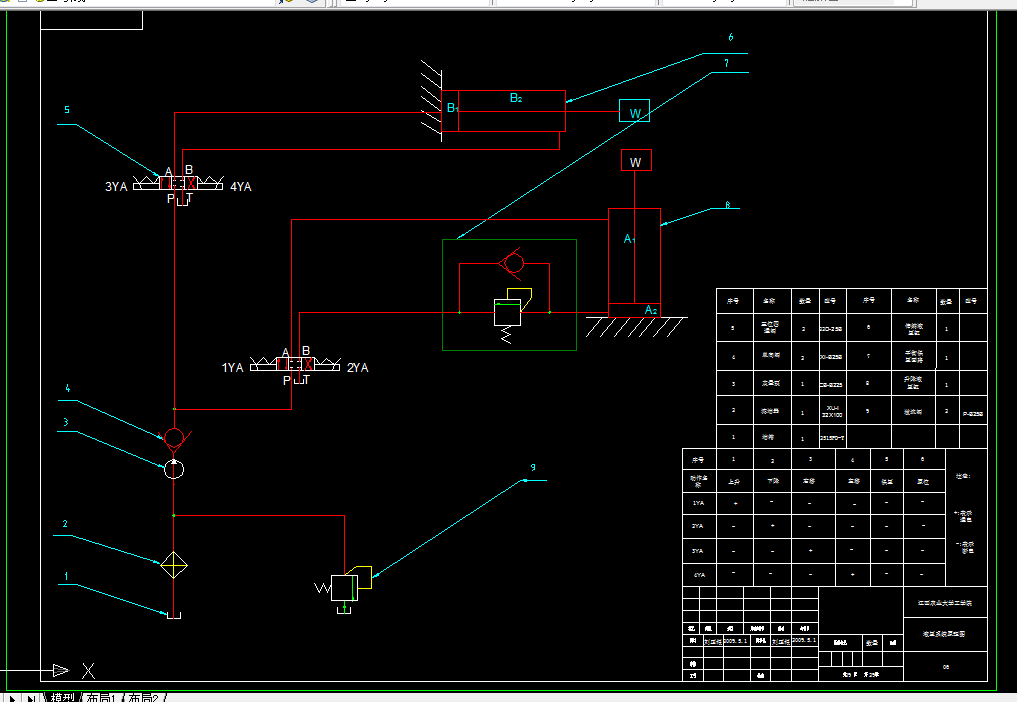Select the horizontal cylinder labeled B2
The image size is (1017, 702).
[x=503, y=111]
